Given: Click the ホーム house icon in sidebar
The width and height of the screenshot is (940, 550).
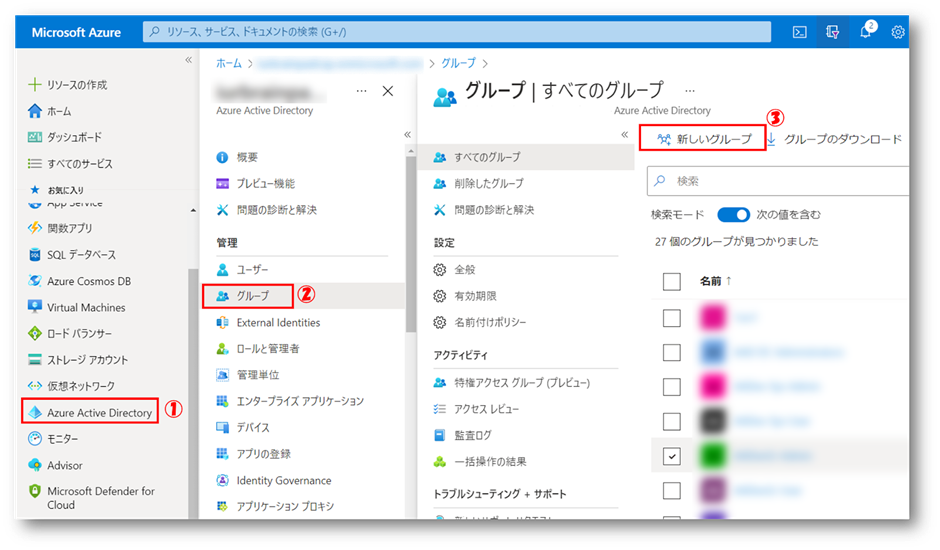Looking at the screenshot, I should 35,111.
